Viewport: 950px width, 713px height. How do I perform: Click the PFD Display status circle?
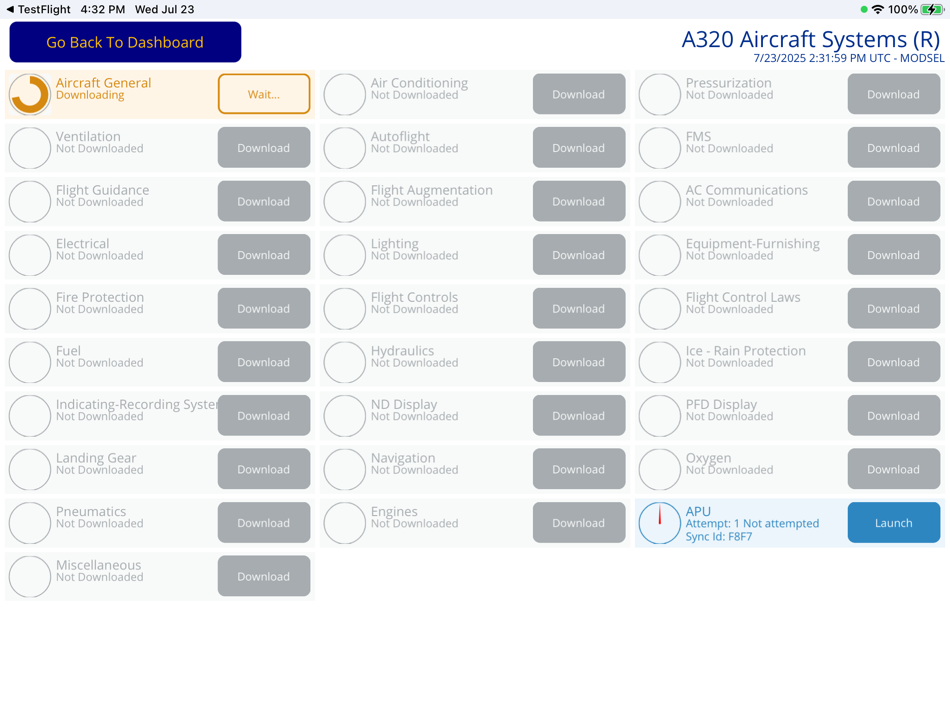click(x=660, y=416)
